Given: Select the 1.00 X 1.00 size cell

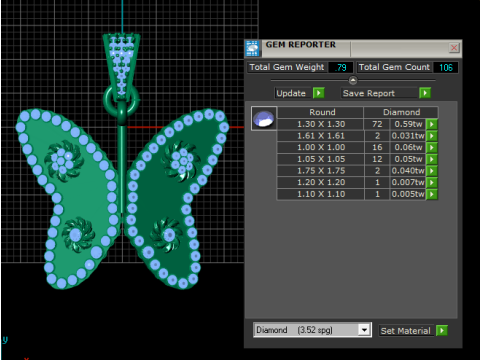Looking at the screenshot, I should (321, 148).
